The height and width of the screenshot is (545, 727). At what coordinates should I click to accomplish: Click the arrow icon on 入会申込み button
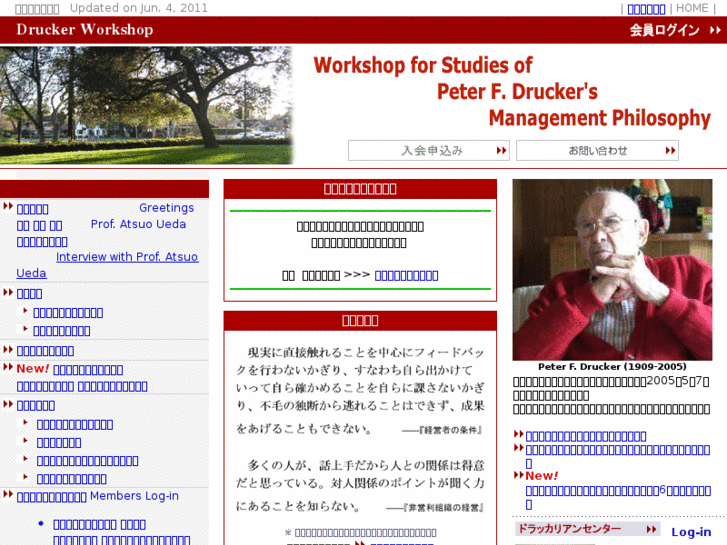coord(501,150)
